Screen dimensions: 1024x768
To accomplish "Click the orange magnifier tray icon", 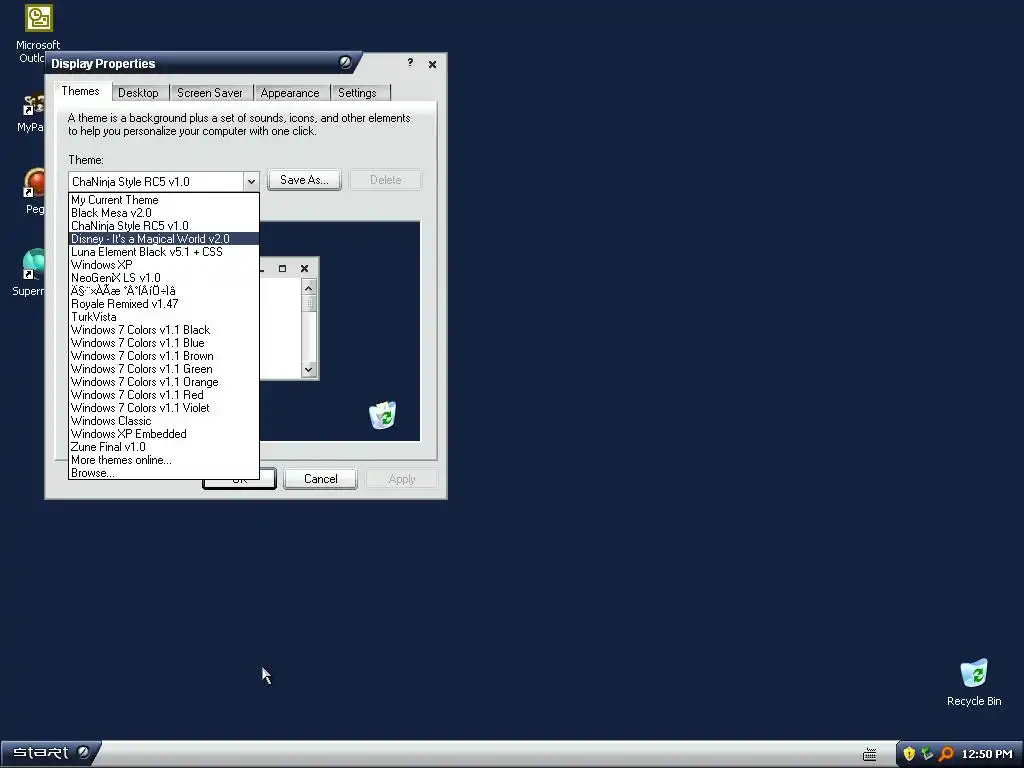I will pos(946,754).
